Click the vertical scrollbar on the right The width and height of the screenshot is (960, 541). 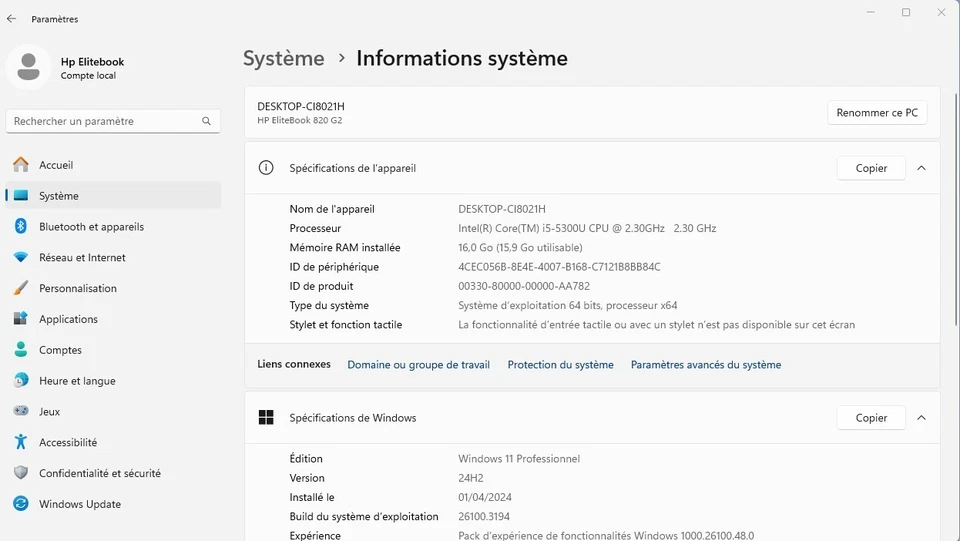tap(956, 208)
